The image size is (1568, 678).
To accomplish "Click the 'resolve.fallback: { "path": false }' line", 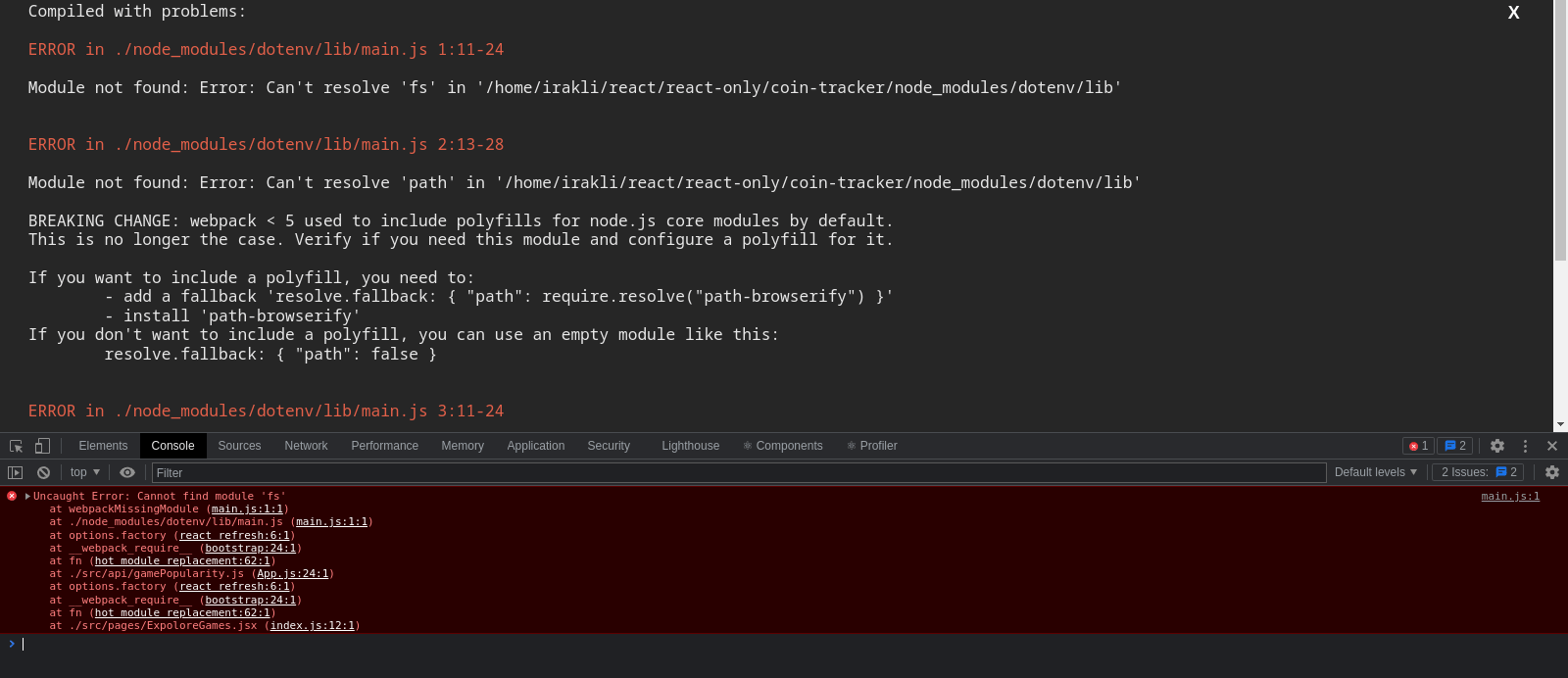I will pyautogui.click(x=270, y=354).
